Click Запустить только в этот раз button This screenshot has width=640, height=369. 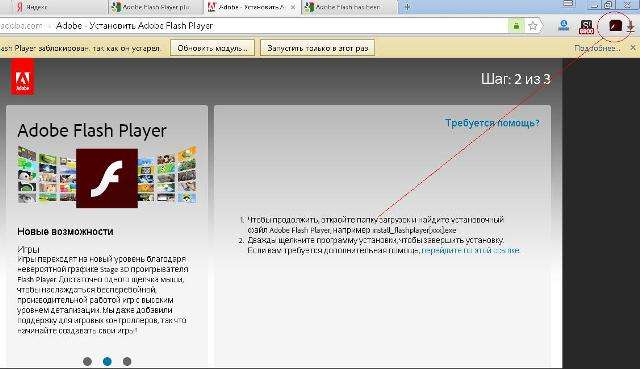[x=318, y=48]
